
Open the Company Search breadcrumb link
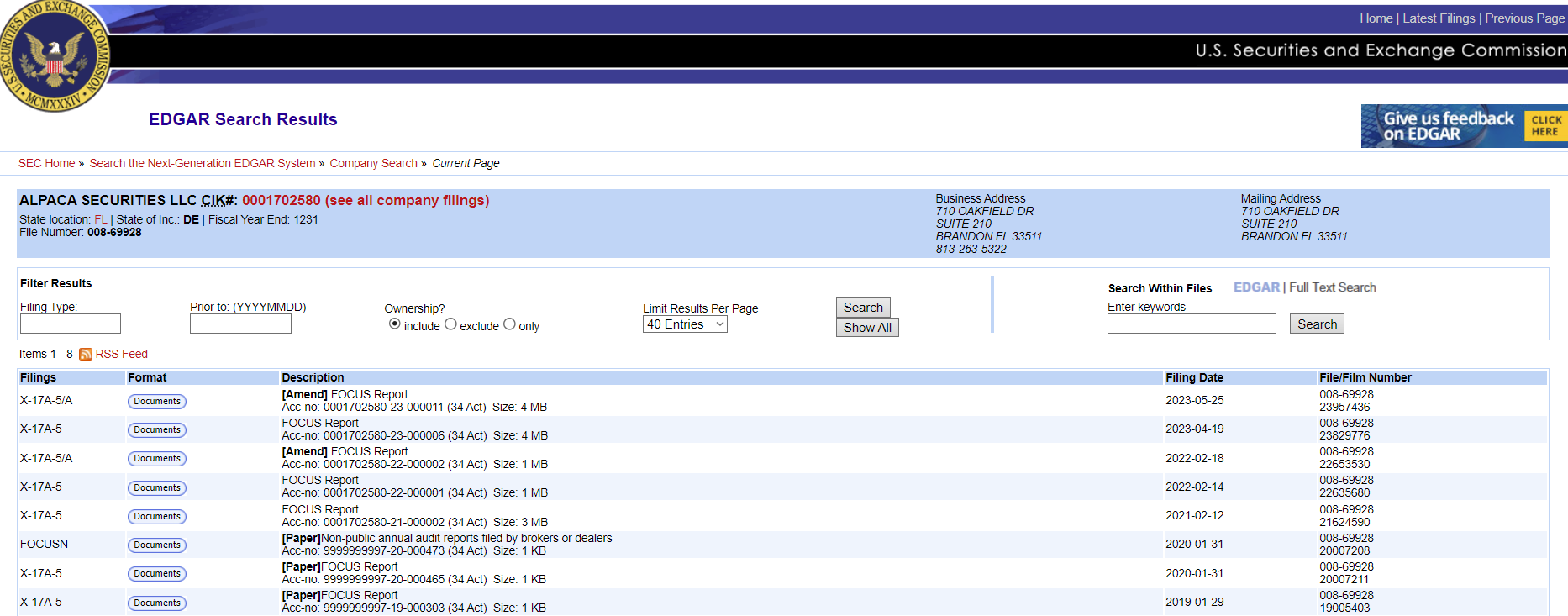click(x=373, y=163)
